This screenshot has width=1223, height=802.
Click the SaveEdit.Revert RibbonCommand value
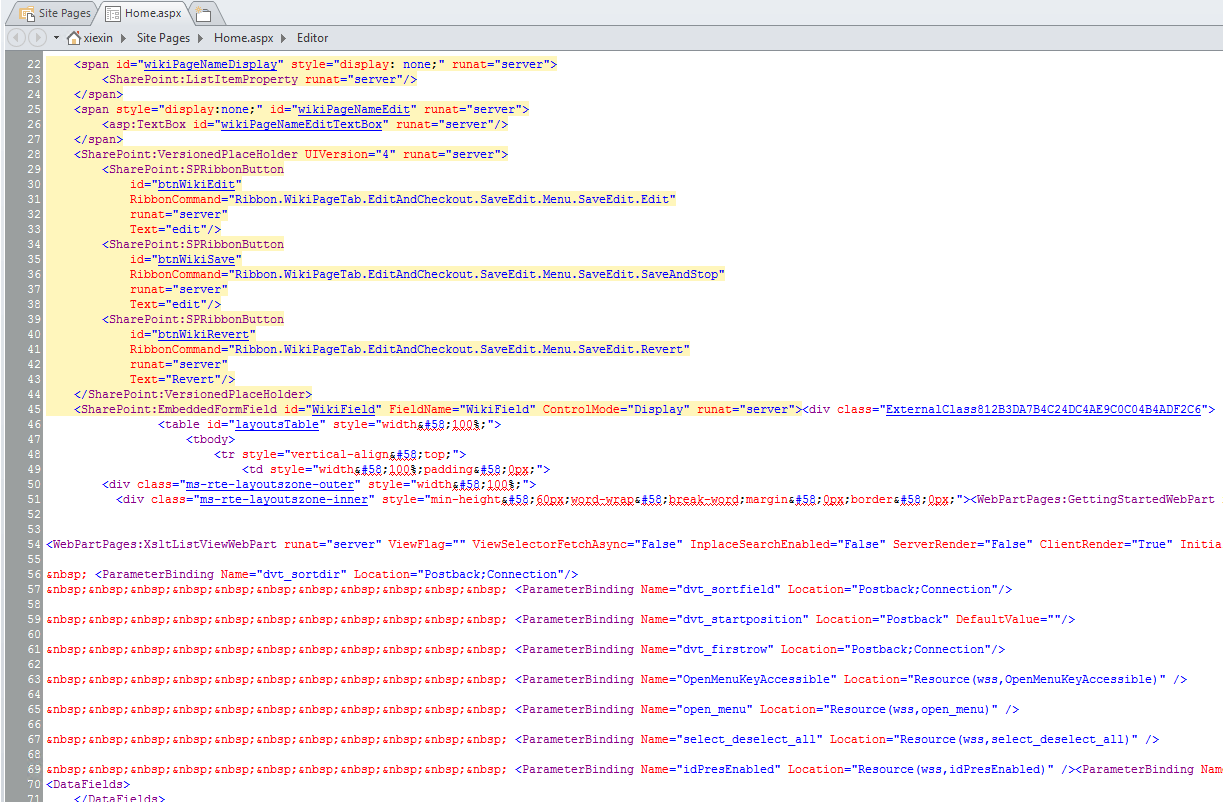point(460,349)
